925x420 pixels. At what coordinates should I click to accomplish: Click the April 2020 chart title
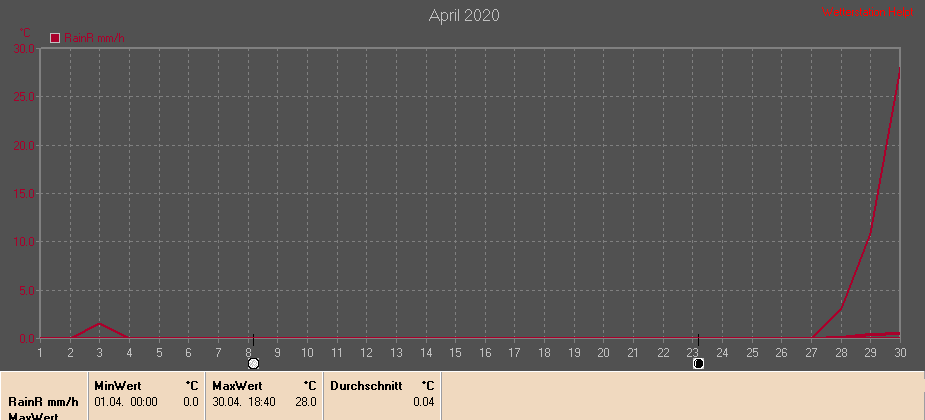pyautogui.click(x=464, y=15)
